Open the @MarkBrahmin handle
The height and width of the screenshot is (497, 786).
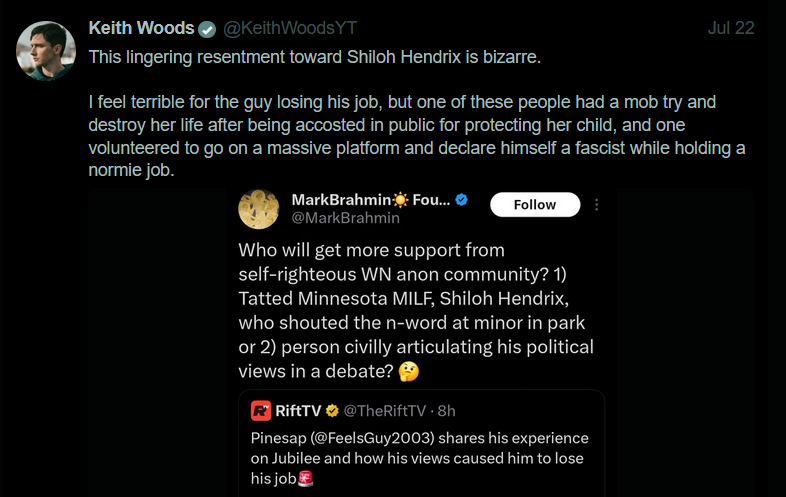[x=345, y=218]
